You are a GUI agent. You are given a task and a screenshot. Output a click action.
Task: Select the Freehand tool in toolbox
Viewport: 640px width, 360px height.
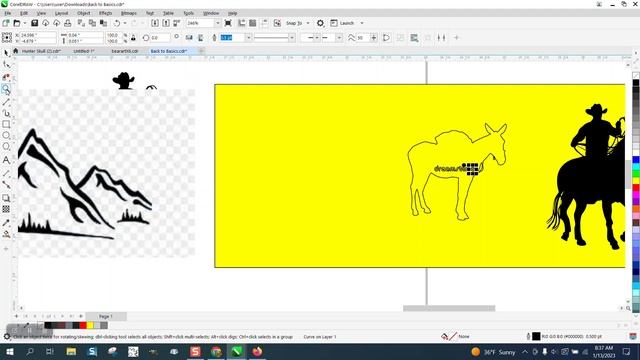tap(6, 102)
